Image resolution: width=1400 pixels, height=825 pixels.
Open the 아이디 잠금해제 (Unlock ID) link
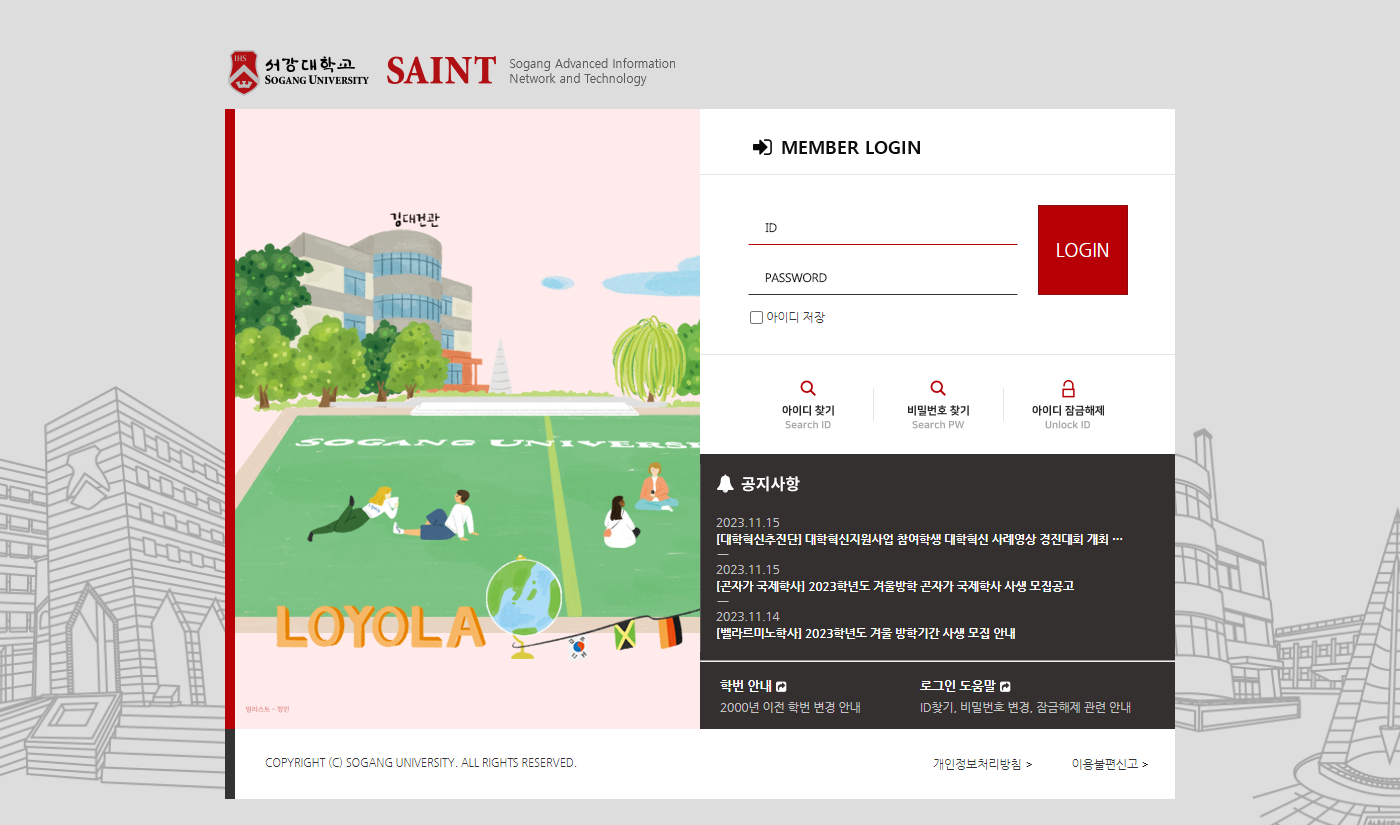(x=1068, y=404)
